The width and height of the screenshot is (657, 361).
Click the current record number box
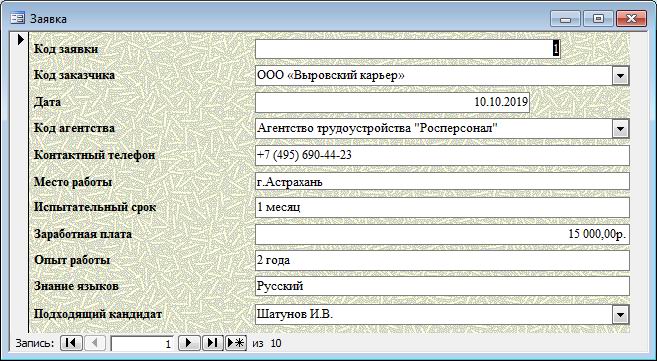(142, 344)
